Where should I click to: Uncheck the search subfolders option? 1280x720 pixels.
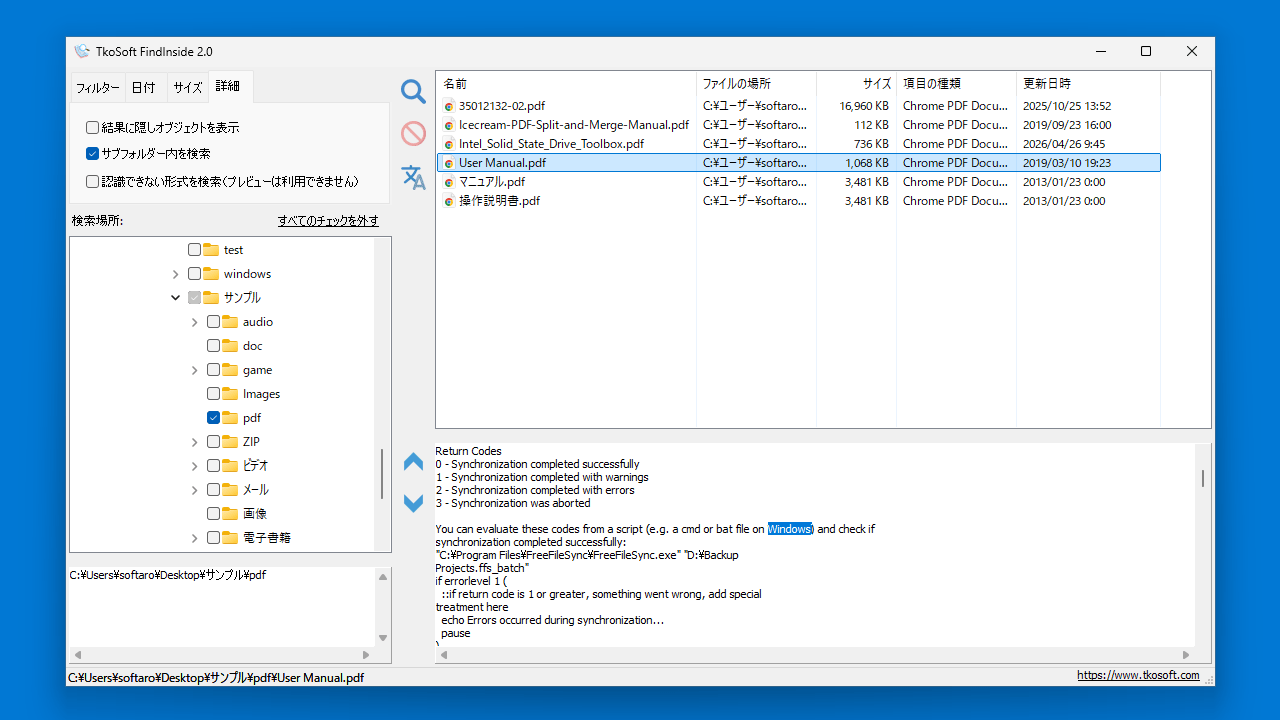click(x=92, y=154)
